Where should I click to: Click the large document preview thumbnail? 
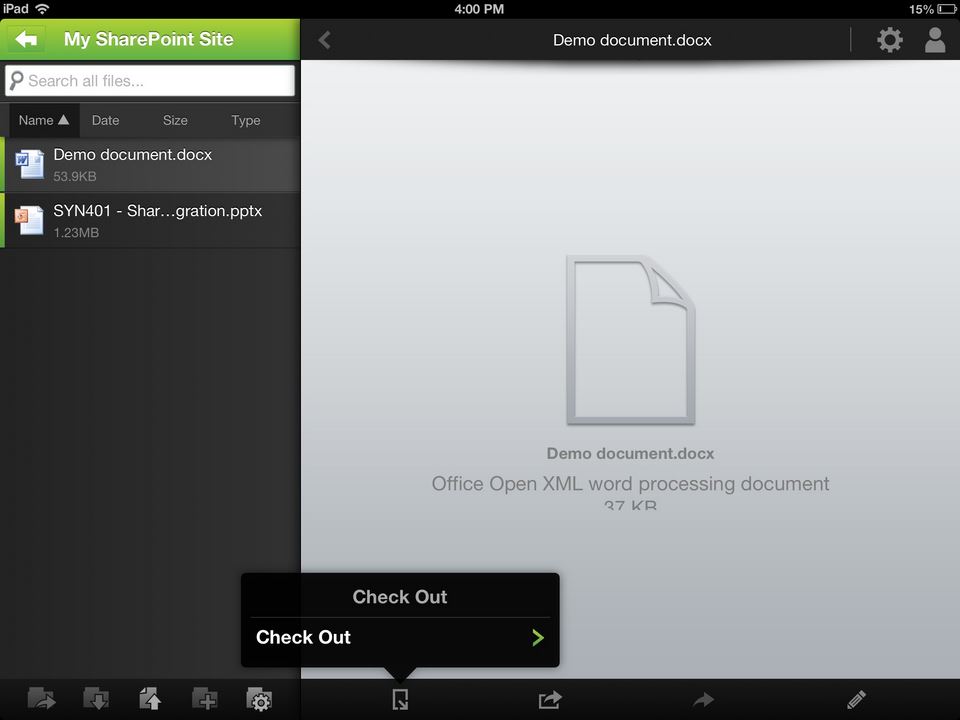631,340
